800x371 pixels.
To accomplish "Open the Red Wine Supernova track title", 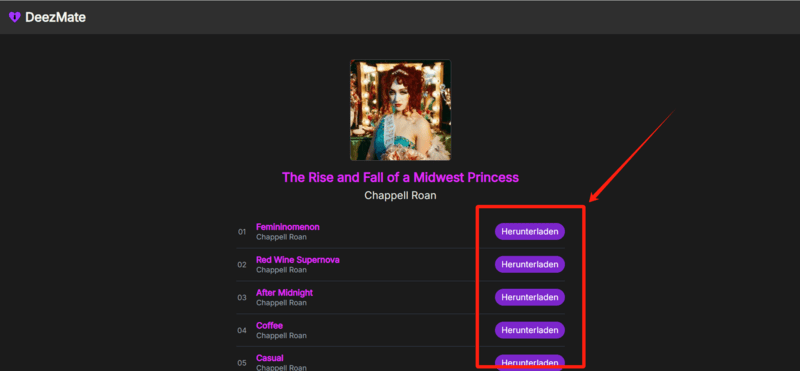I will click(297, 260).
